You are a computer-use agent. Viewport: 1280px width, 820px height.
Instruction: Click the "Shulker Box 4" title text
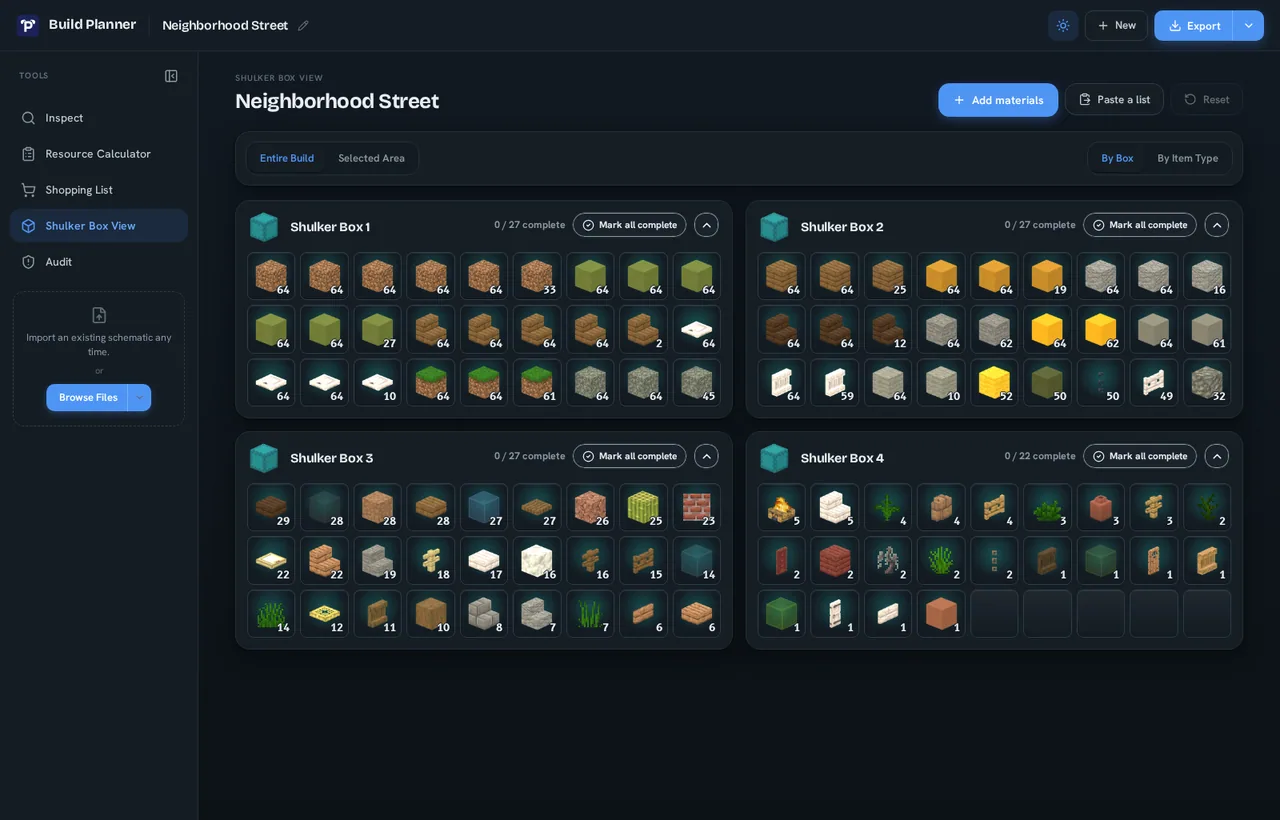point(842,458)
